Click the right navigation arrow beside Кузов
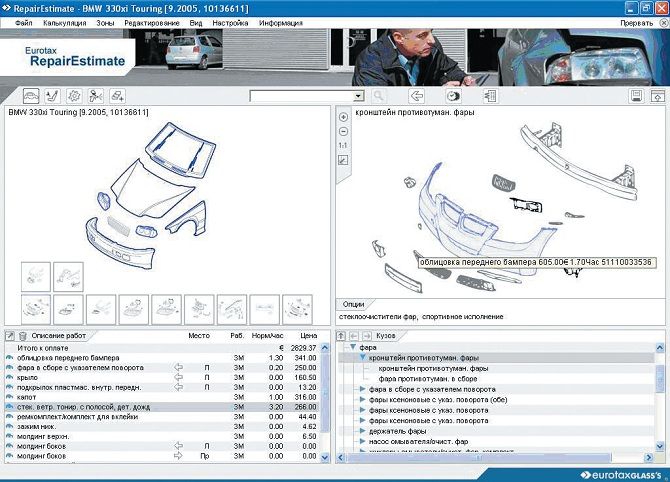The width and height of the screenshot is (670, 482). point(367,336)
